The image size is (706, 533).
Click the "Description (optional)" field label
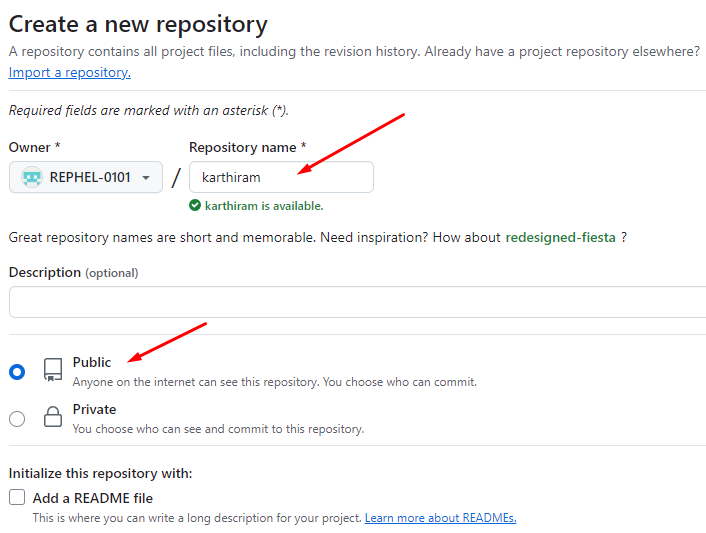73,272
